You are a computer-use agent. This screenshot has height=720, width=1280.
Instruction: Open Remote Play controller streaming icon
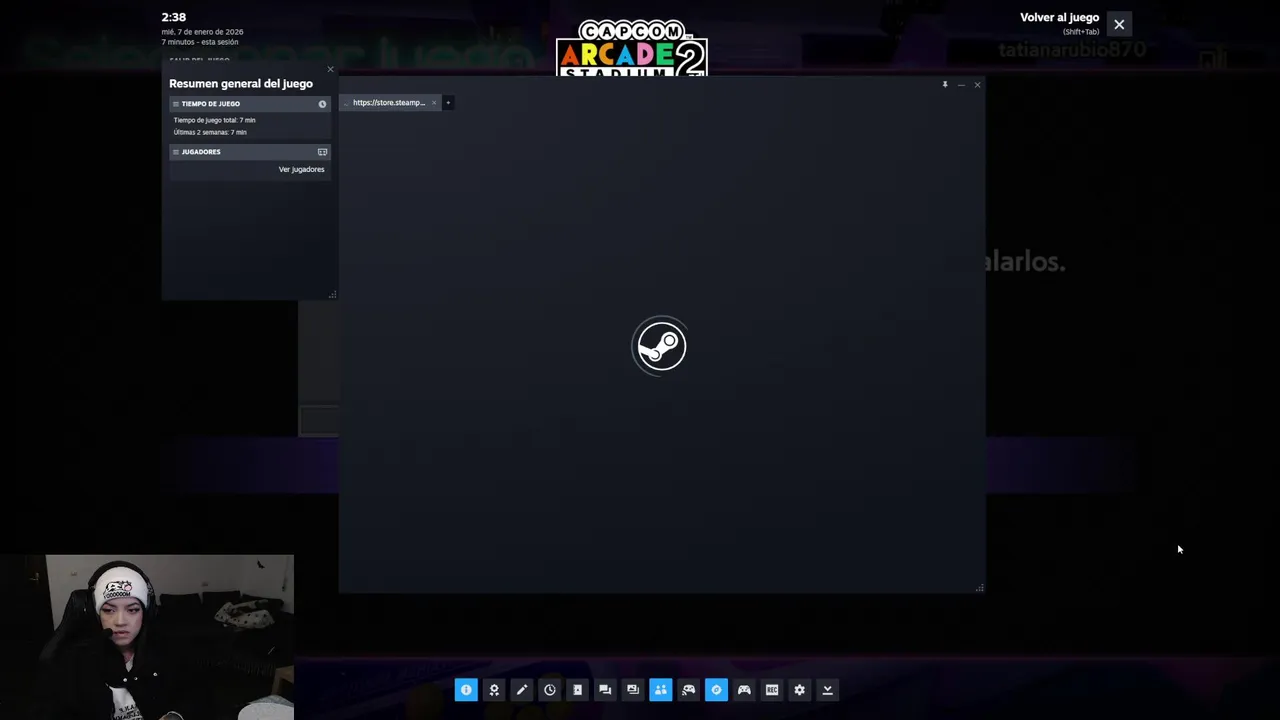[689, 690]
